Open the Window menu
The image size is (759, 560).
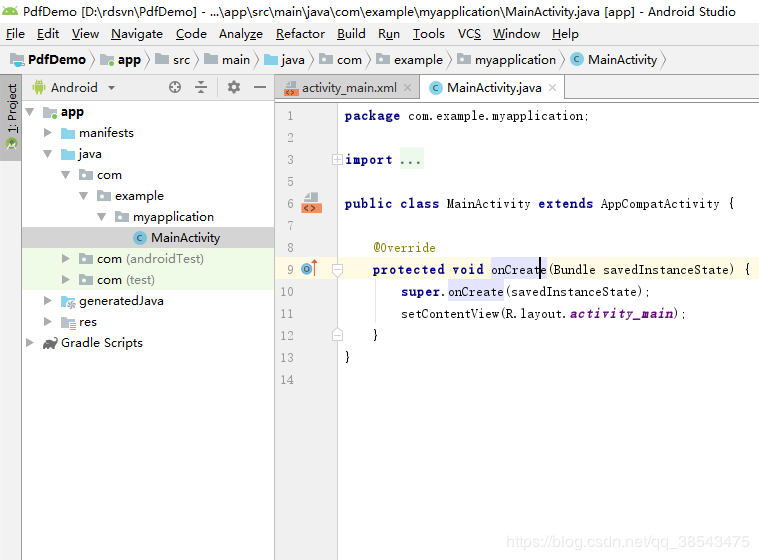pos(516,34)
